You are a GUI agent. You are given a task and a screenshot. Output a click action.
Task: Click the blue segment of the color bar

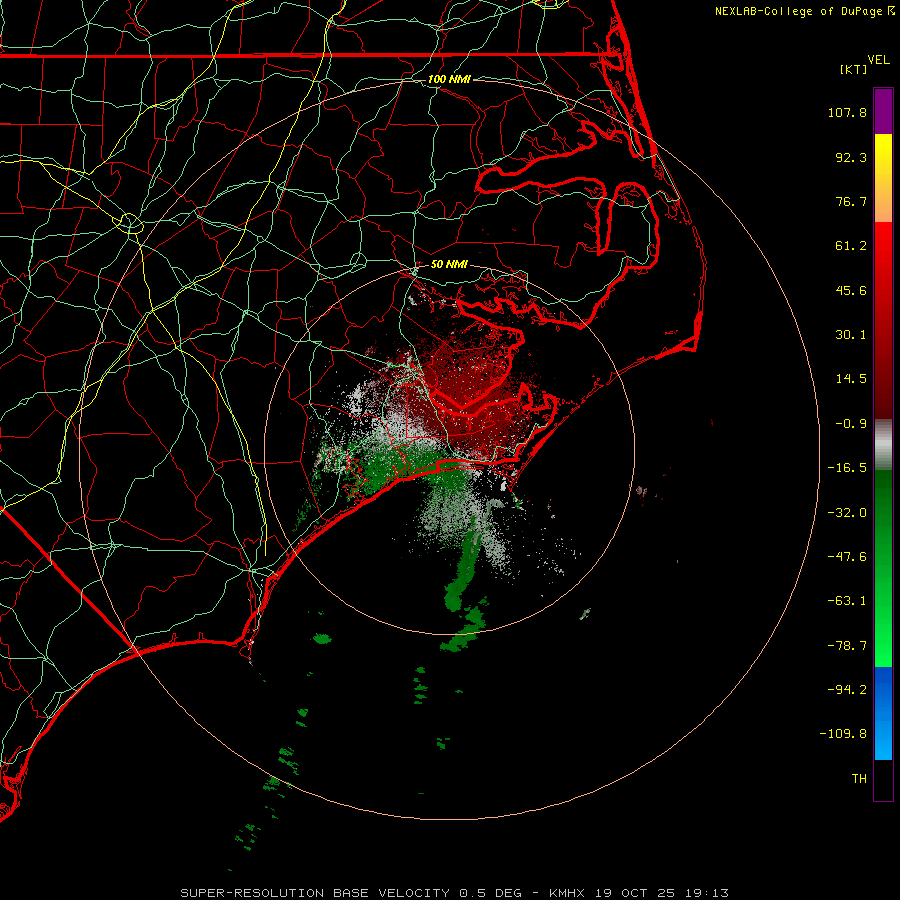click(883, 713)
